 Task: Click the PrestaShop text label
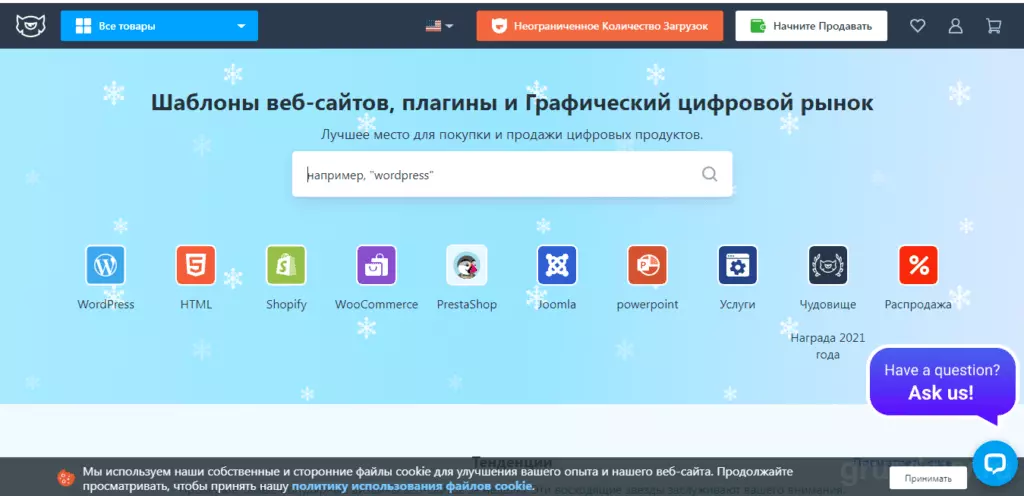(x=467, y=305)
